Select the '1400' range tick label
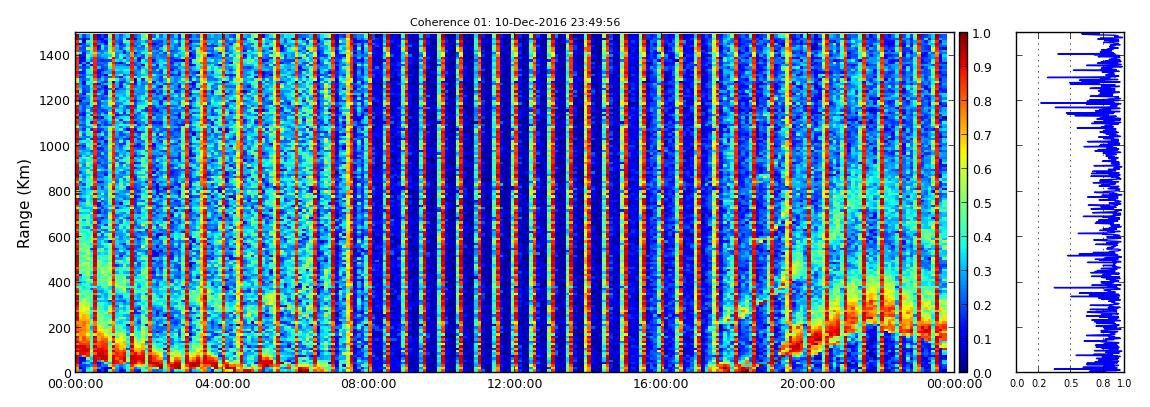 (x=55, y=55)
